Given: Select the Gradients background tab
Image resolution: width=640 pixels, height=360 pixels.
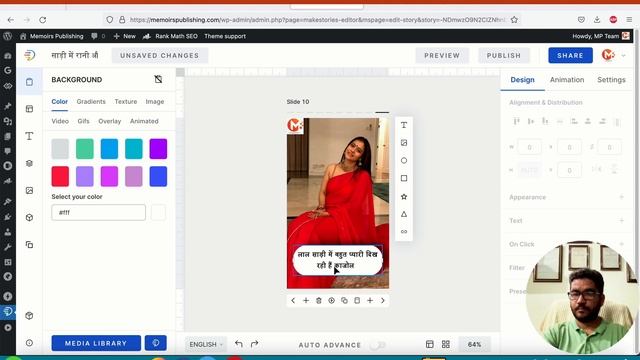Looking at the screenshot, I should pyautogui.click(x=91, y=102).
